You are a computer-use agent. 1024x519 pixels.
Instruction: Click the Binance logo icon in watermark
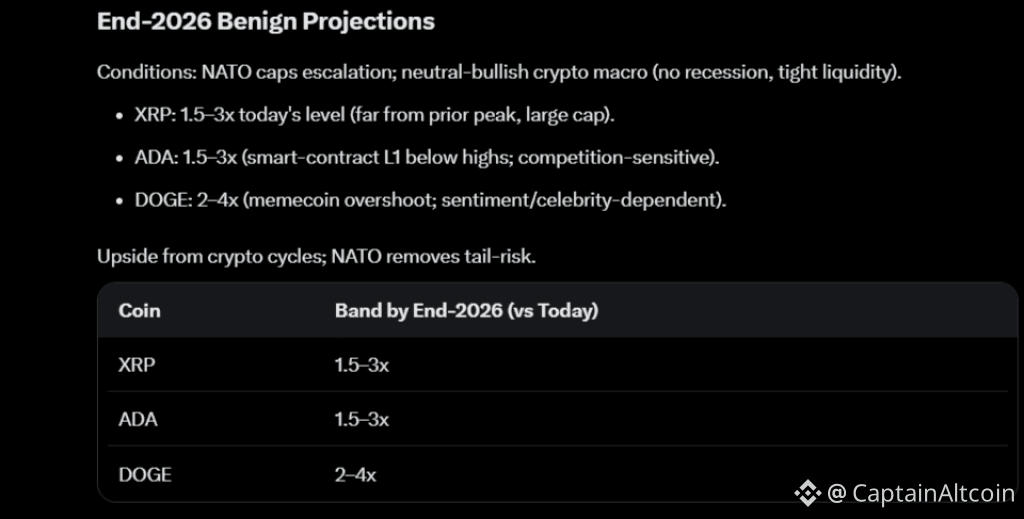807,492
